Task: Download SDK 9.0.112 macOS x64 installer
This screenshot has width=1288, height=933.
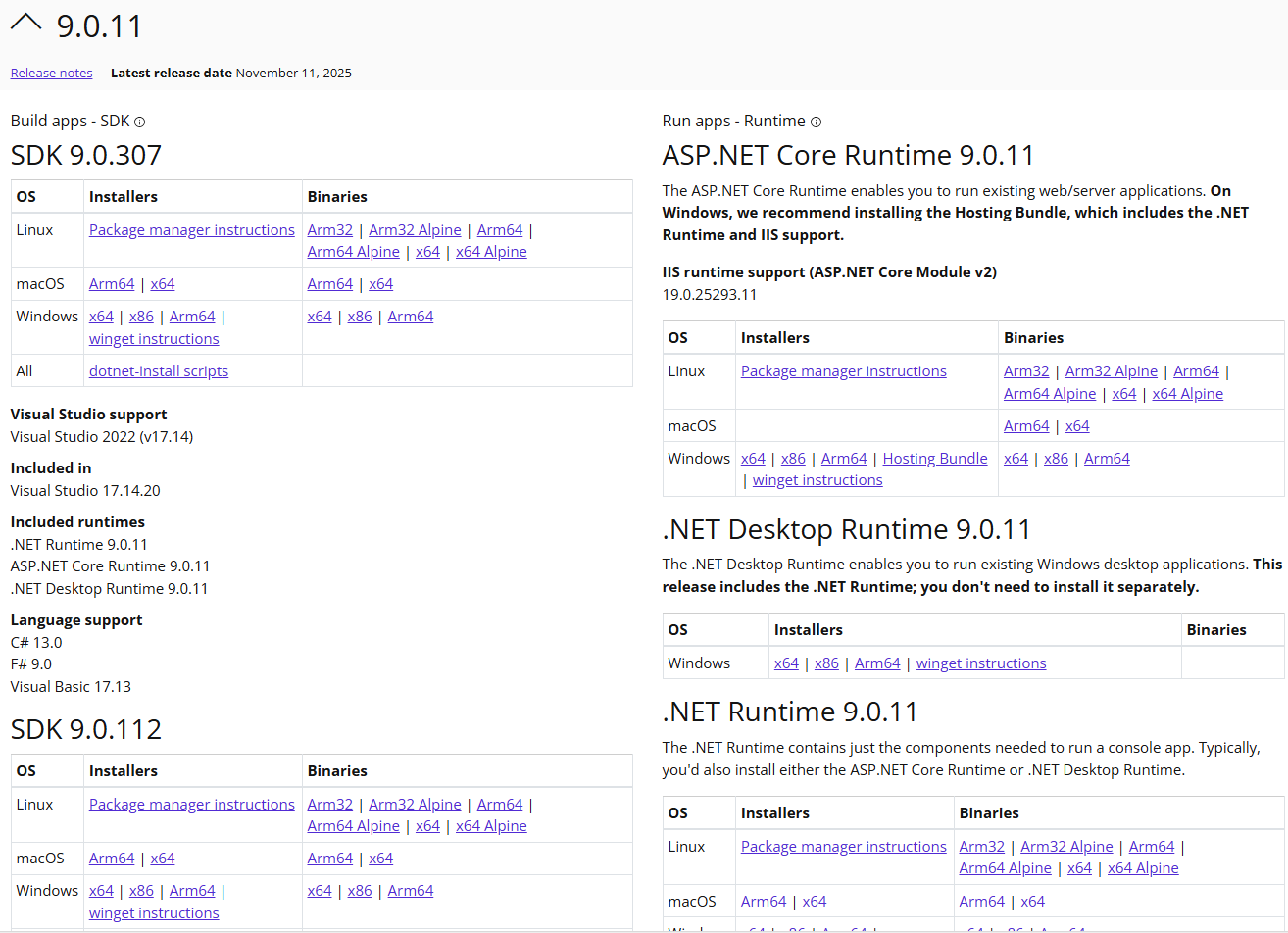Action: pos(163,859)
